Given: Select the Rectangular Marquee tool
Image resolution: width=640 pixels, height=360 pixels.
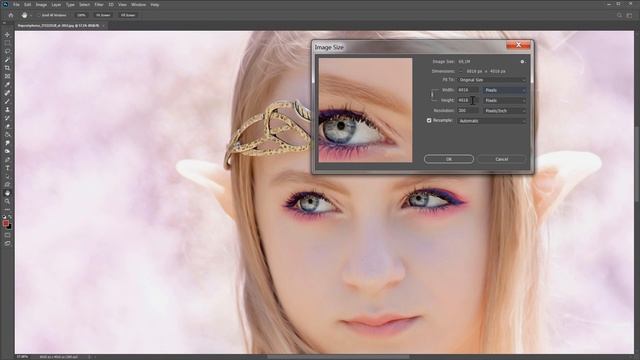Looking at the screenshot, I should pos(7,43).
